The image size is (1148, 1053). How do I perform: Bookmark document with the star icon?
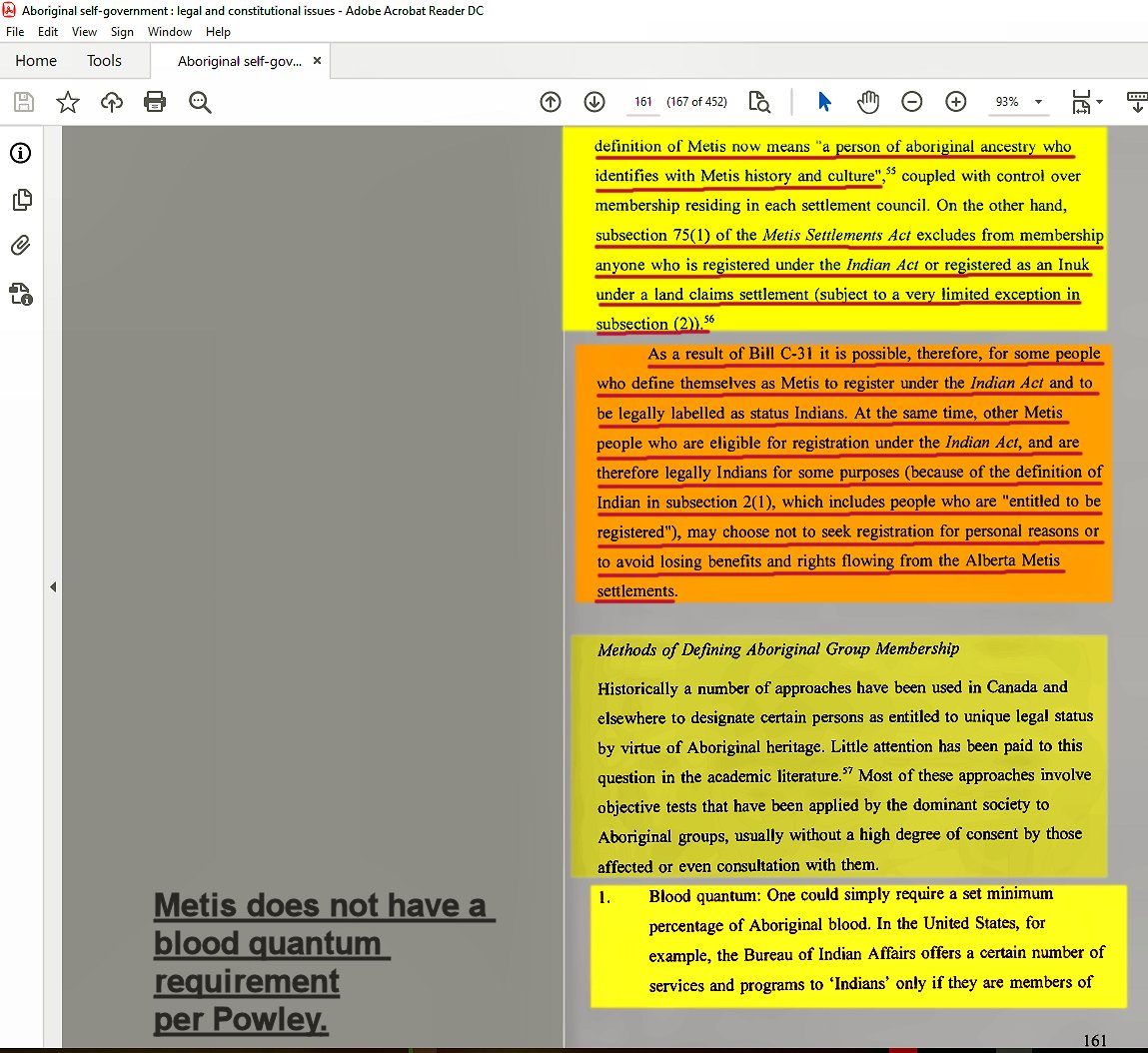[67, 102]
